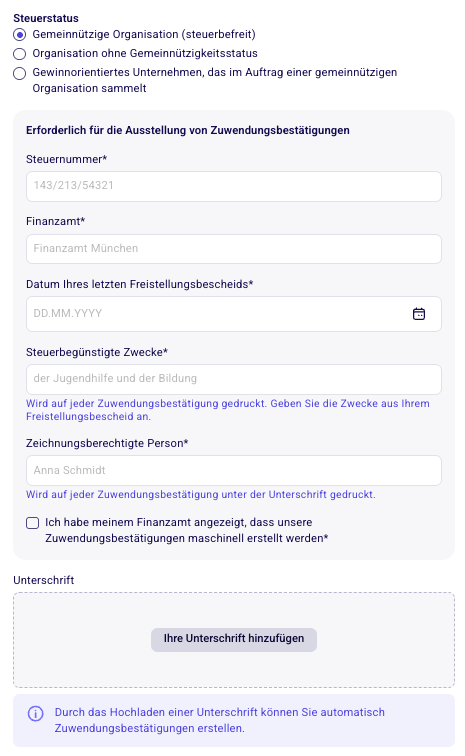This screenshot has height=756, width=465.
Task: Click Ihre Unterschrift hinzufügen button
Action: [233, 639]
